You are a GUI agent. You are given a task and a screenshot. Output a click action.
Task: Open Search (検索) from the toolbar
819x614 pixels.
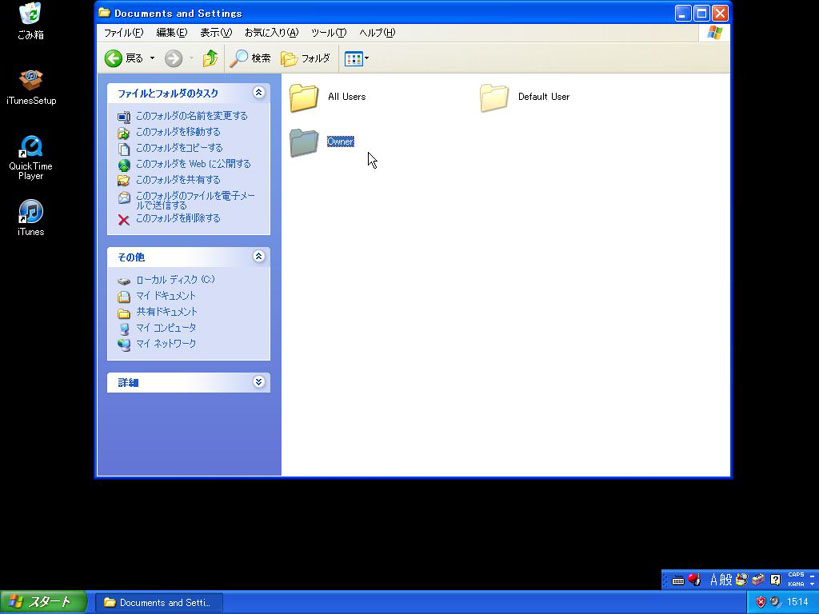250,58
